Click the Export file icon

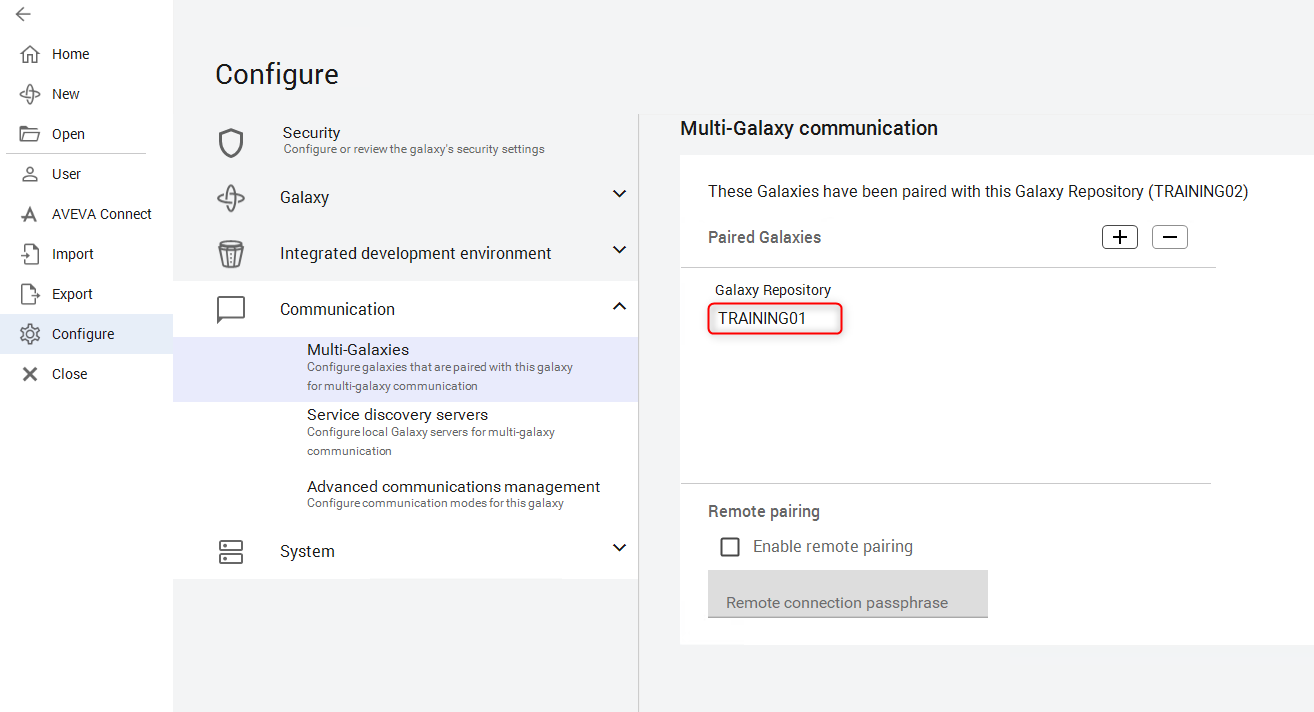30,294
